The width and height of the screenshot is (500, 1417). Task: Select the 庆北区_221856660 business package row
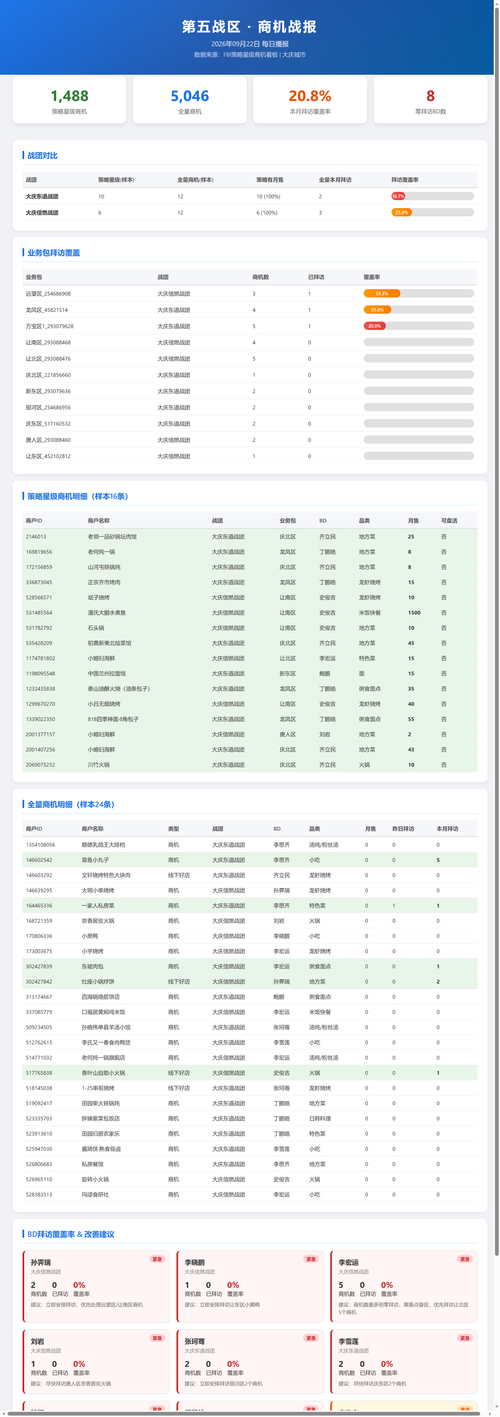coord(250,374)
